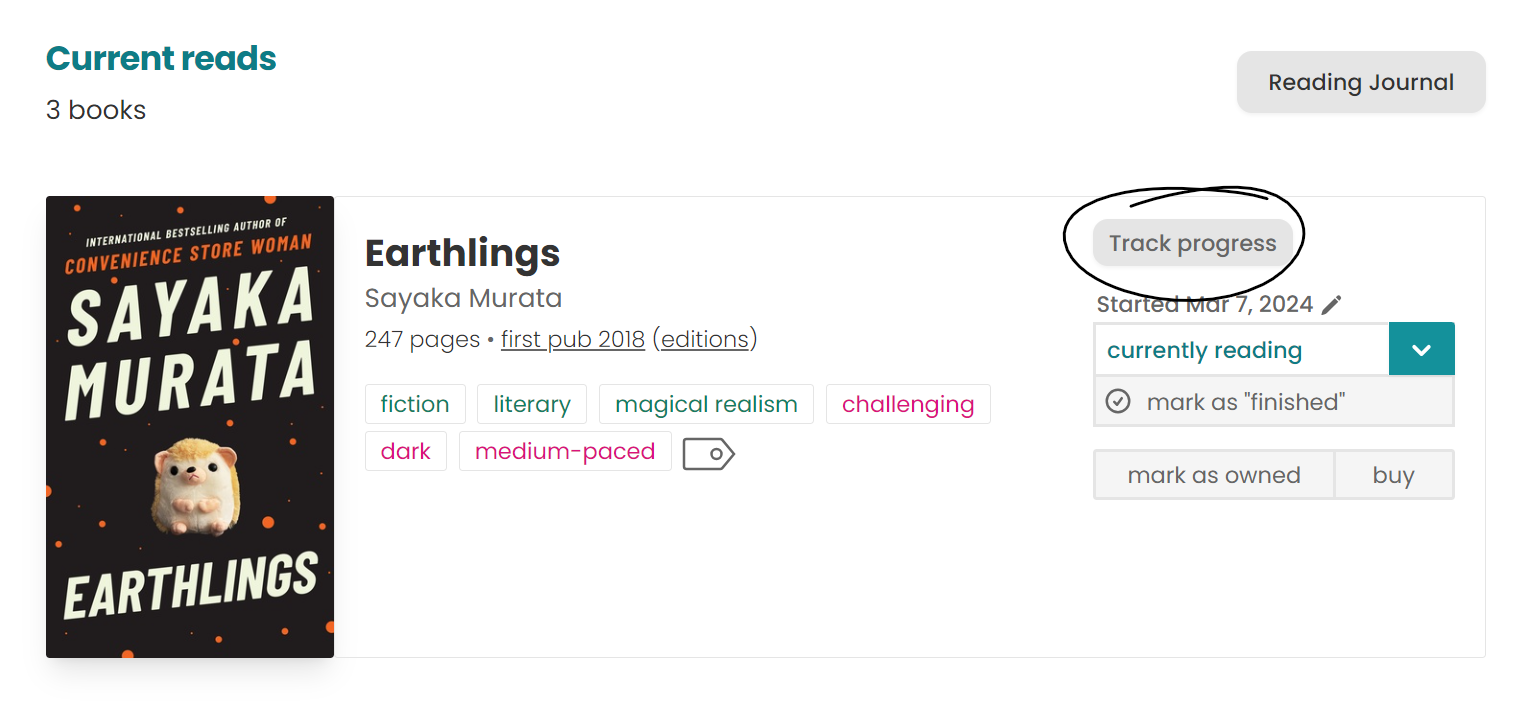The width and height of the screenshot is (1521, 702).
Task: Click the checkmark circle icon for finished
Action: pos(1118,402)
